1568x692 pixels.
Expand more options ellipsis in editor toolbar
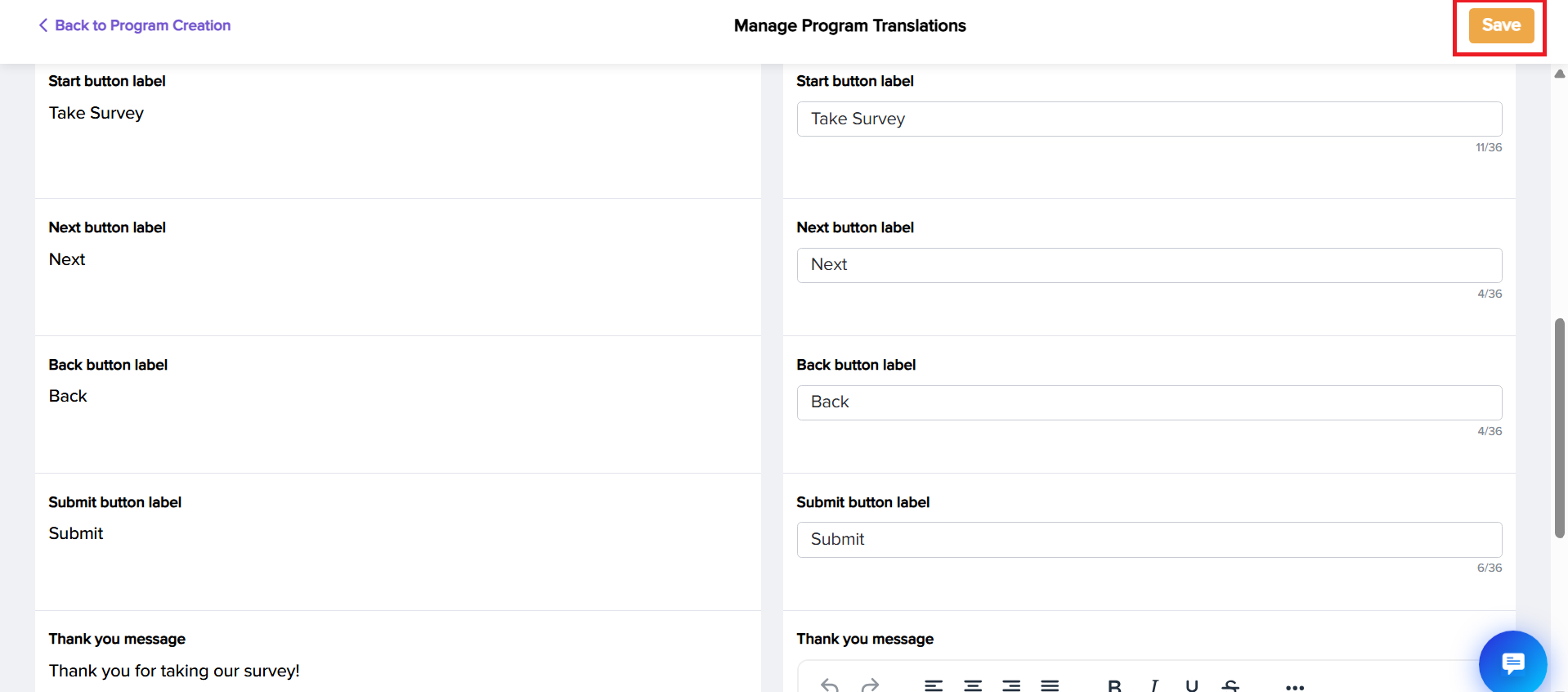coord(1295,687)
